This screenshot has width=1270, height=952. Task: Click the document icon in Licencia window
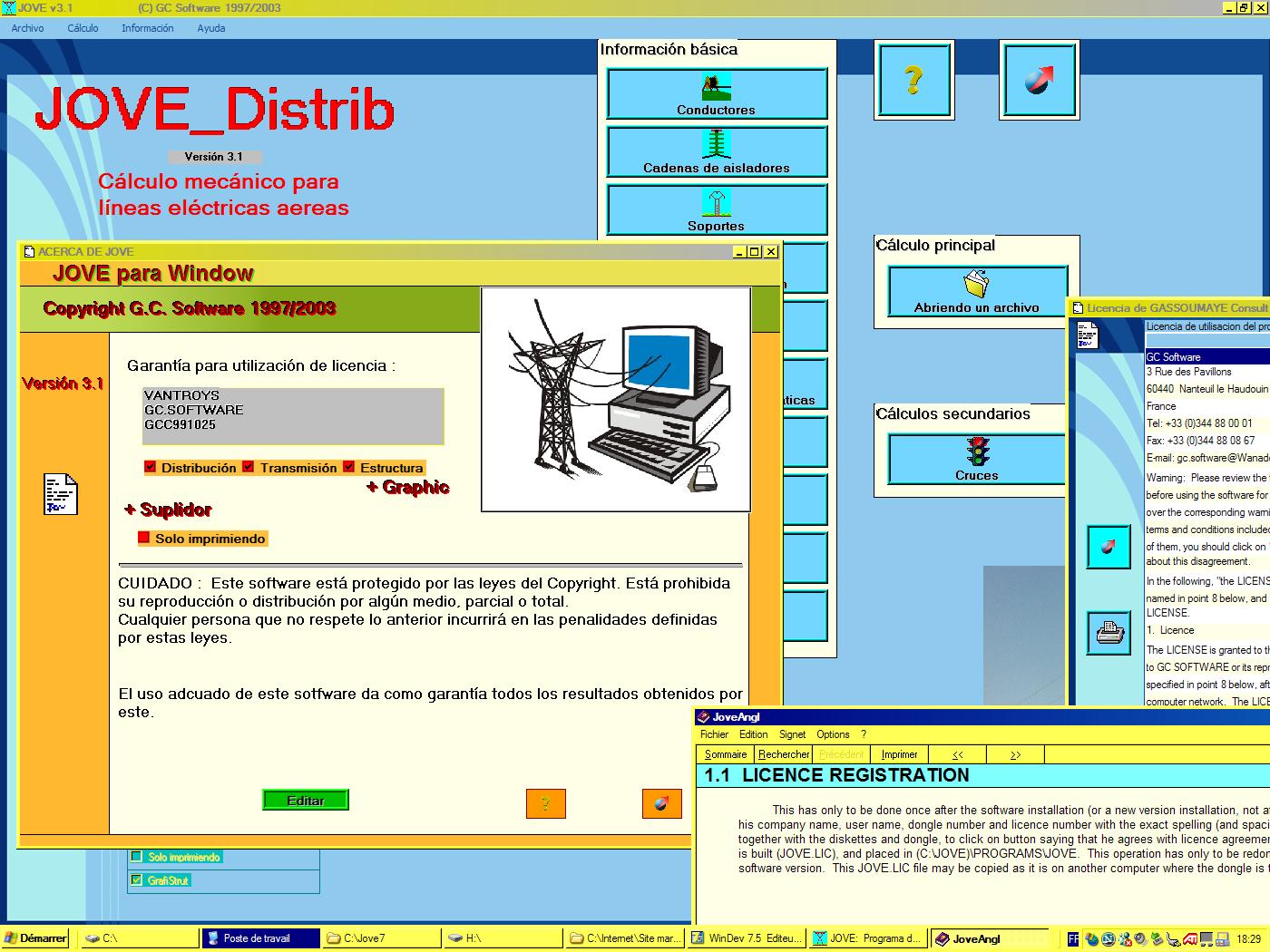(1088, 335)
